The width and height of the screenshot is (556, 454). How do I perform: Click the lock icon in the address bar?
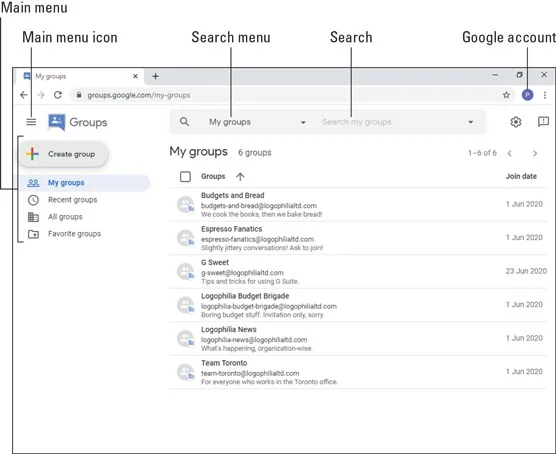[79, 95]
